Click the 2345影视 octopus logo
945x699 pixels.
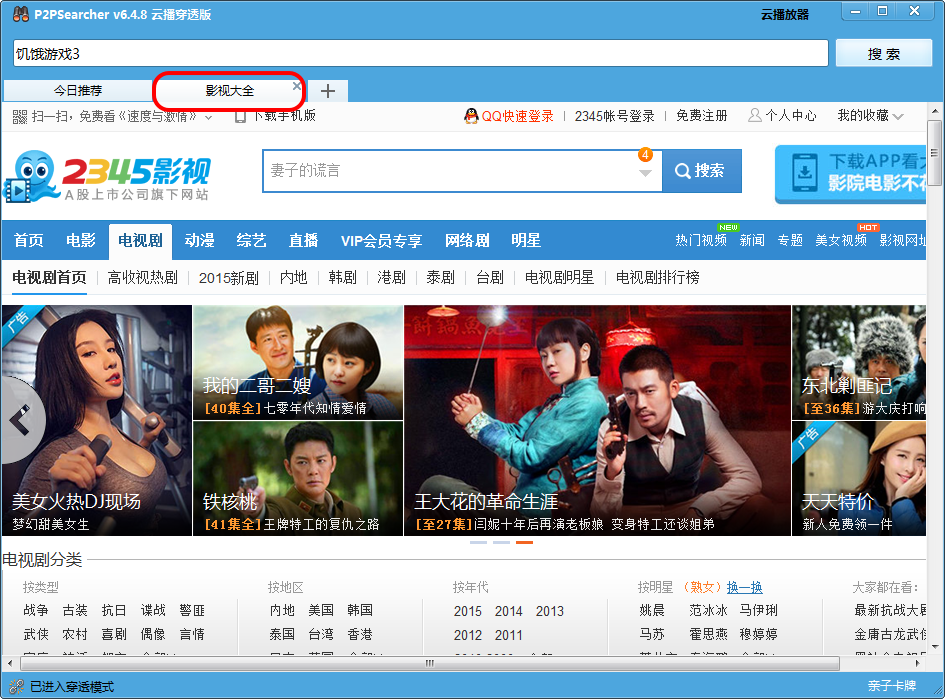pos(107,176)
